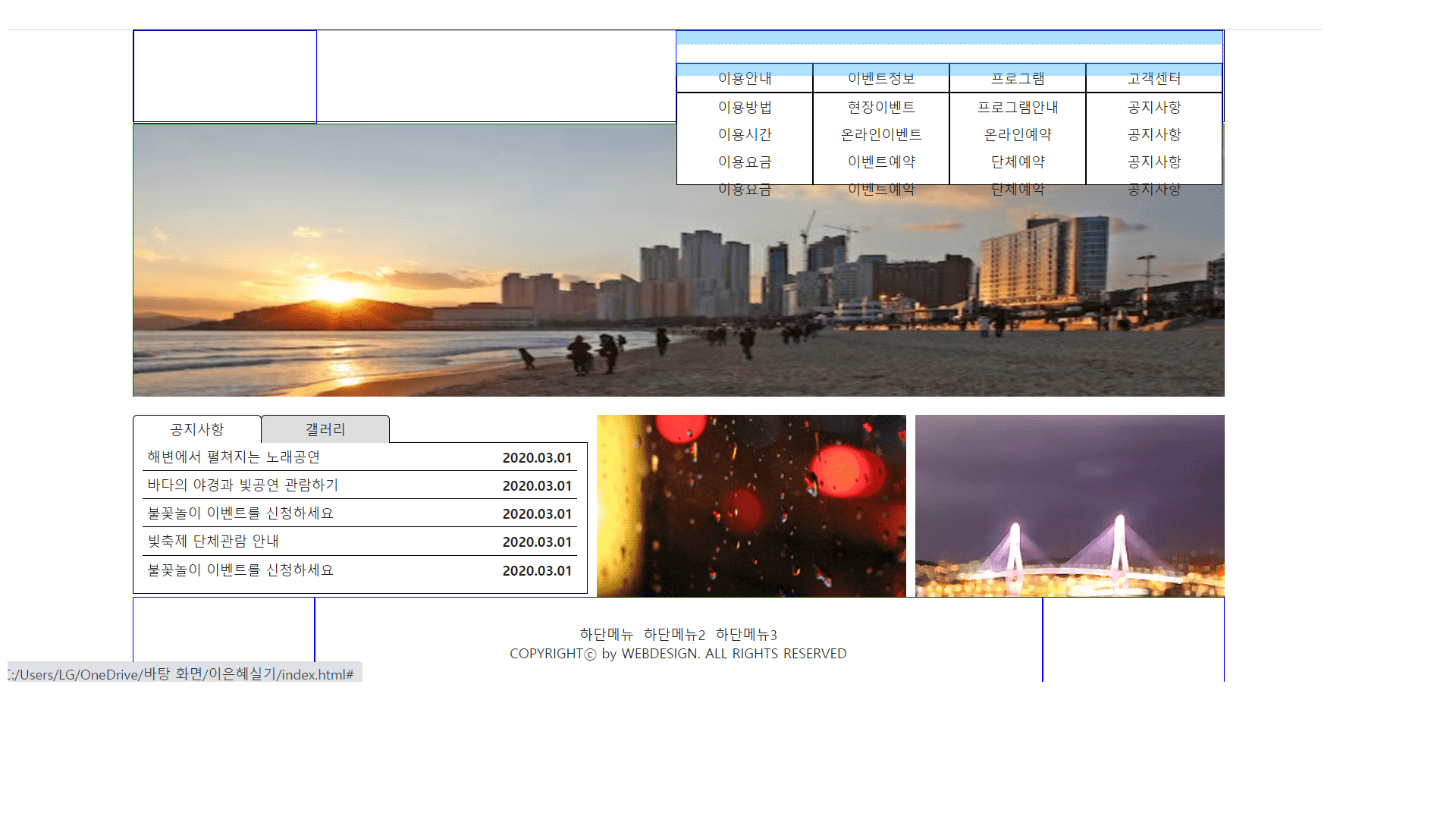Follow the 하단메뉴2 footer link
The image size is (1456, 813).
(674, 634)
